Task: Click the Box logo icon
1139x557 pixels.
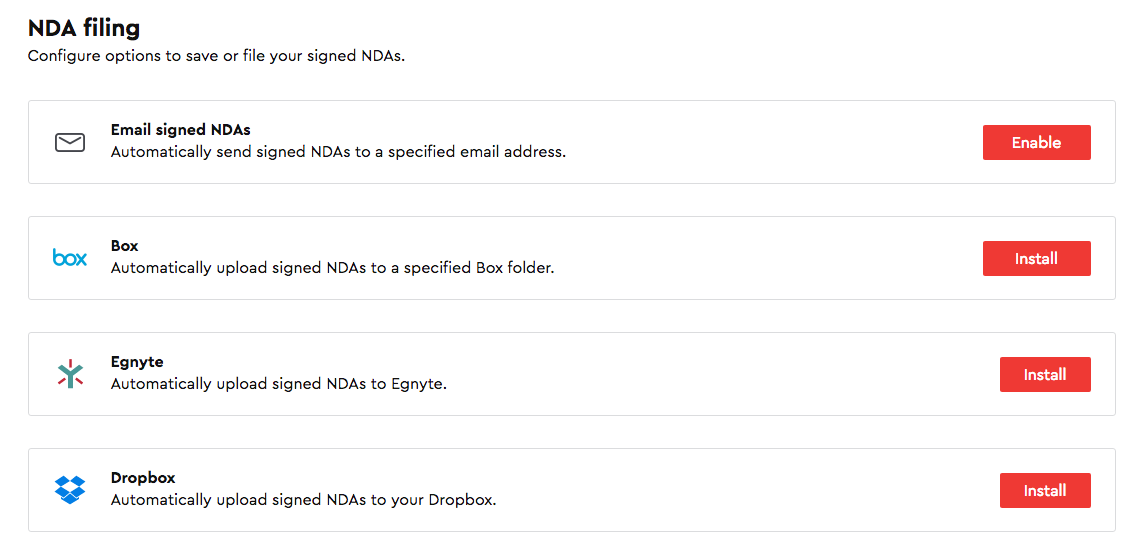Action: coord(70,258)
